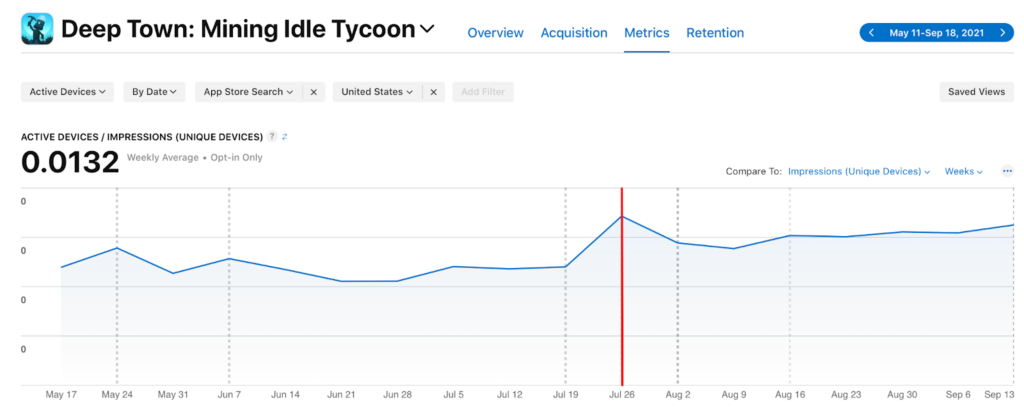This screenshot has height=414, width=1024.
Task: Click the Deep Town app icon
Action: click(x=37, y=30)
